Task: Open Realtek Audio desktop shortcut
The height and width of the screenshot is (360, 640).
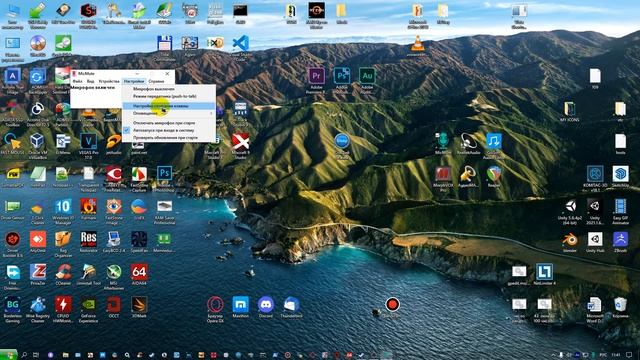Action: [x=468, y=141]
